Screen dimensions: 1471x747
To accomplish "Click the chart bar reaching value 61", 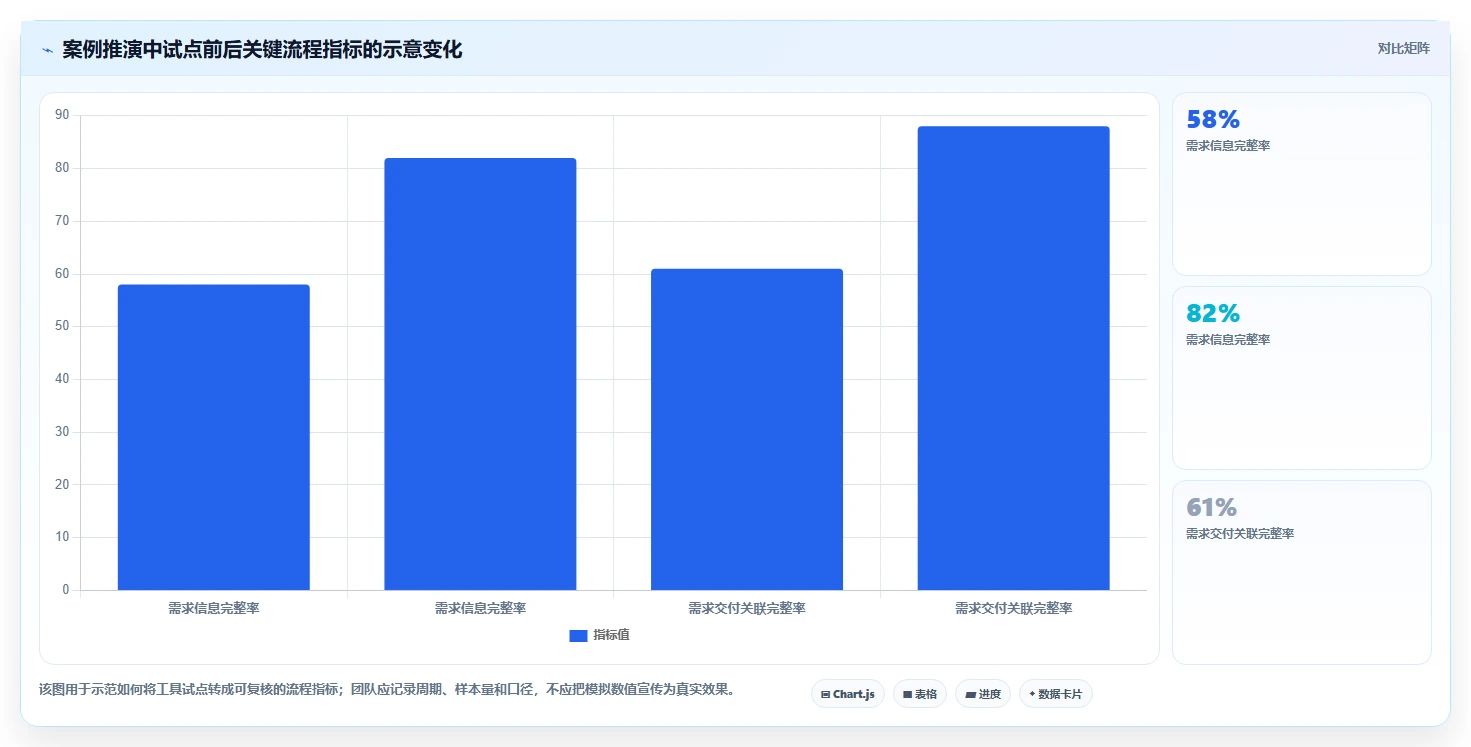I will 747,429.
